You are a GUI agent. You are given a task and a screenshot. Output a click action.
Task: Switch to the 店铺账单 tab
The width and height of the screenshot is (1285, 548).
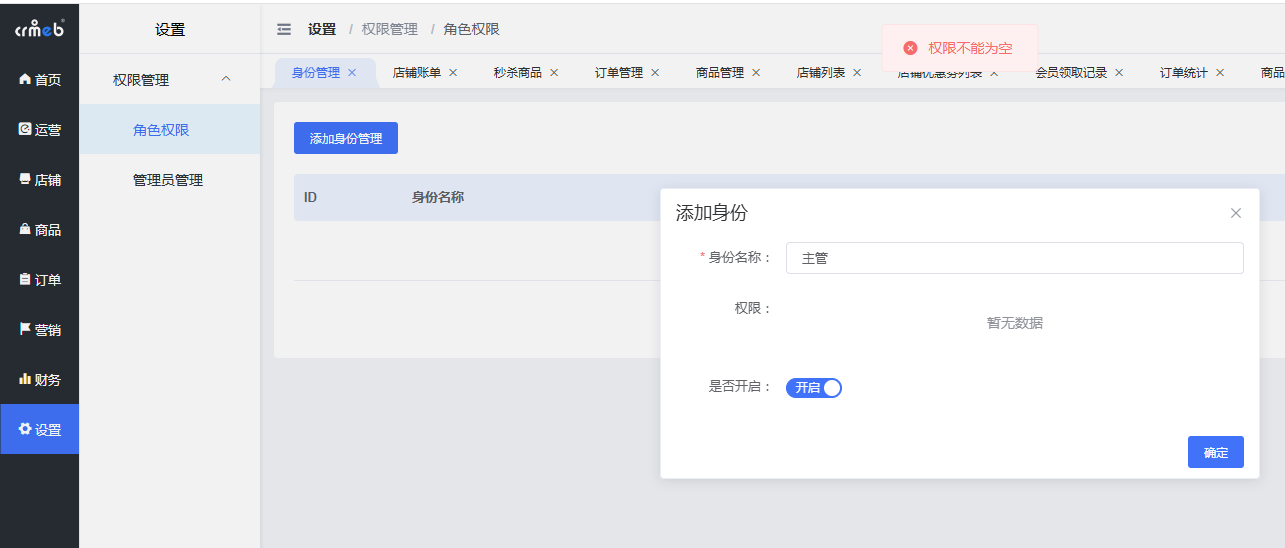(416, 73)
